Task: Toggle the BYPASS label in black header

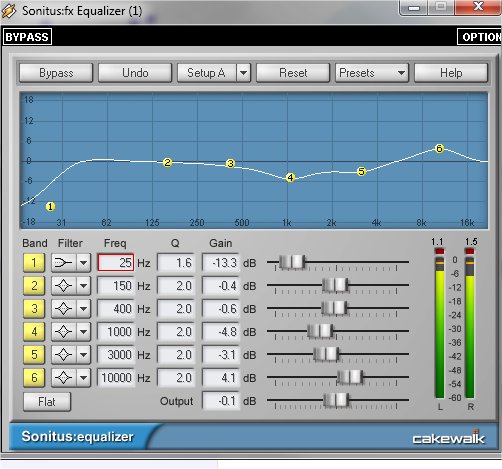Action: click(27, 37)
